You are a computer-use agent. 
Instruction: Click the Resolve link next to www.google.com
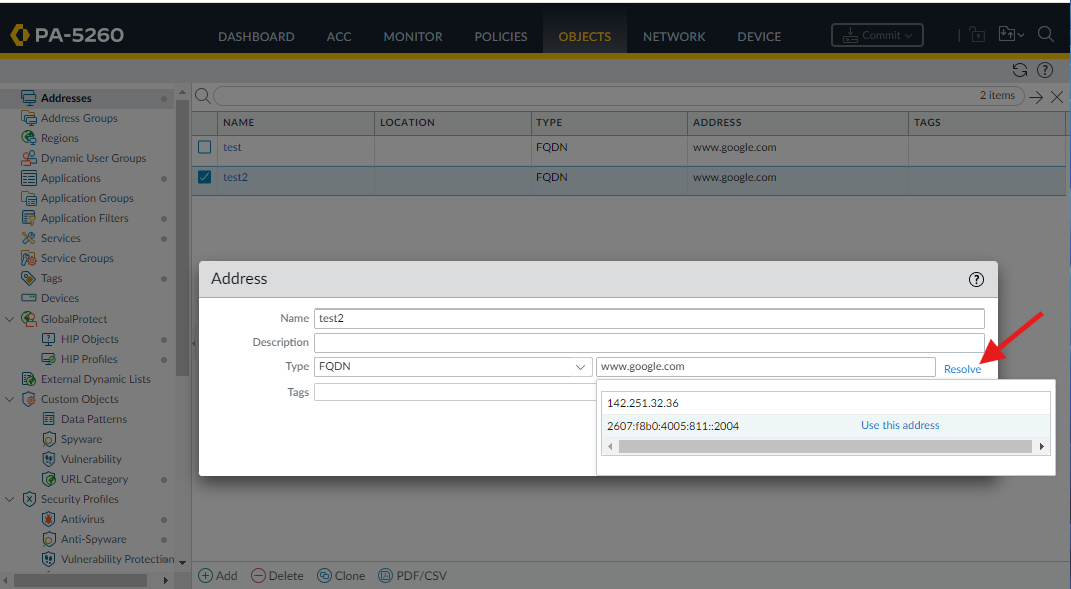[x=961, y=368]
